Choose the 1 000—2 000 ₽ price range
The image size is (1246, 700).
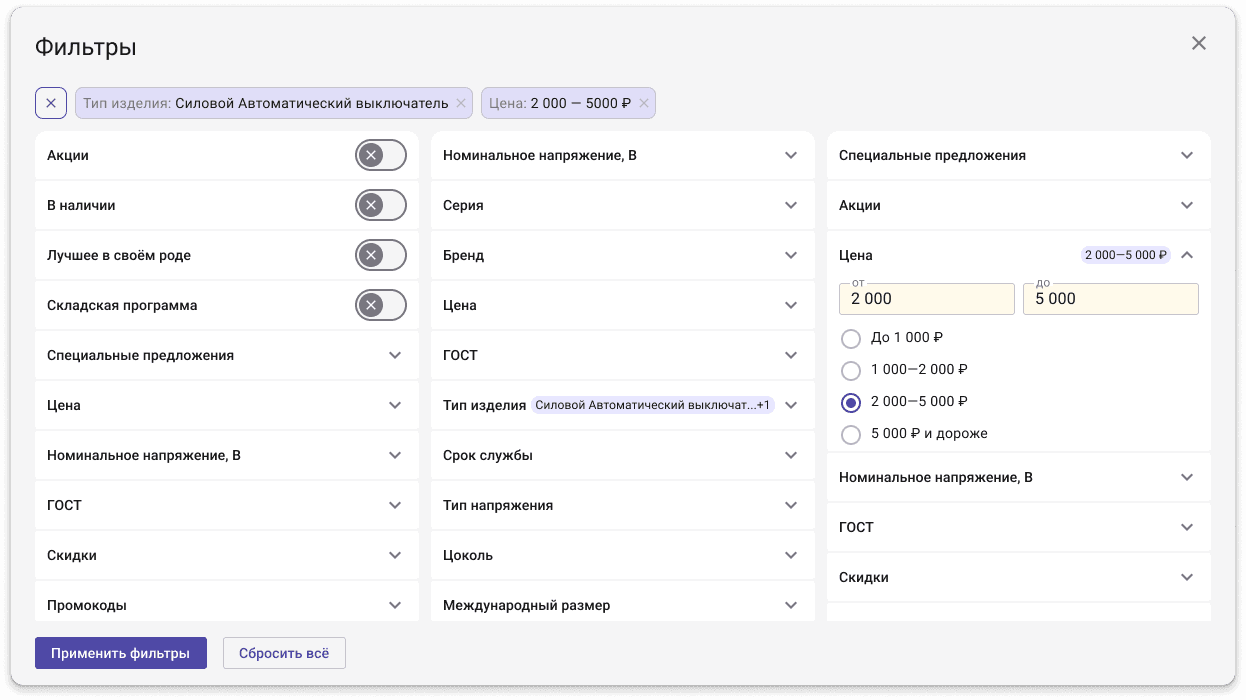tap(851, 370)
